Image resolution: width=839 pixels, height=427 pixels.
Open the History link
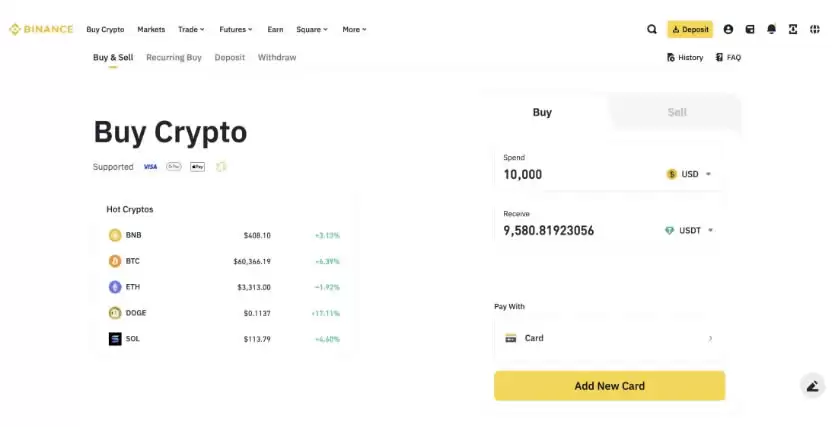(685, 57)
